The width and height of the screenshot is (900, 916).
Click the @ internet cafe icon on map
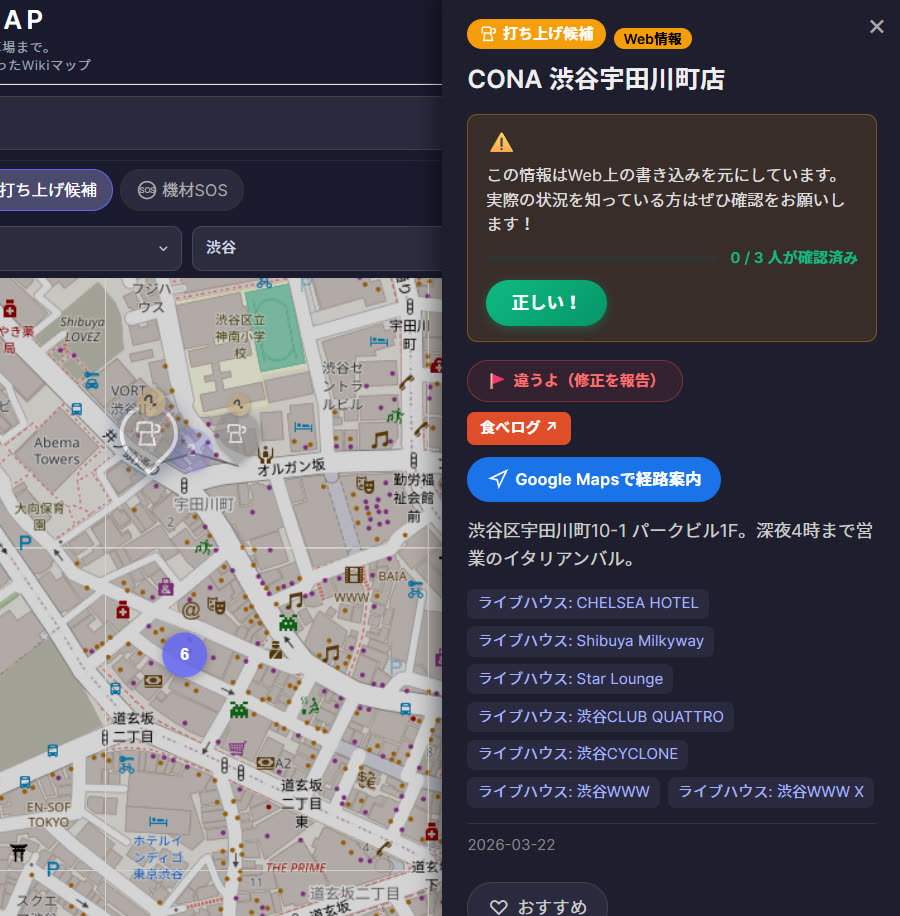[x=191, y=610]
